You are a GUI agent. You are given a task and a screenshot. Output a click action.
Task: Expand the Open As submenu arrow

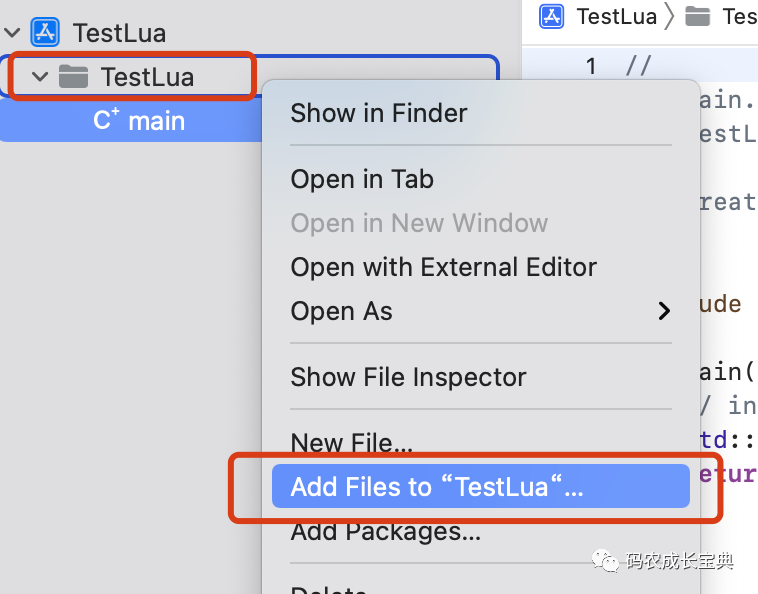663,311
